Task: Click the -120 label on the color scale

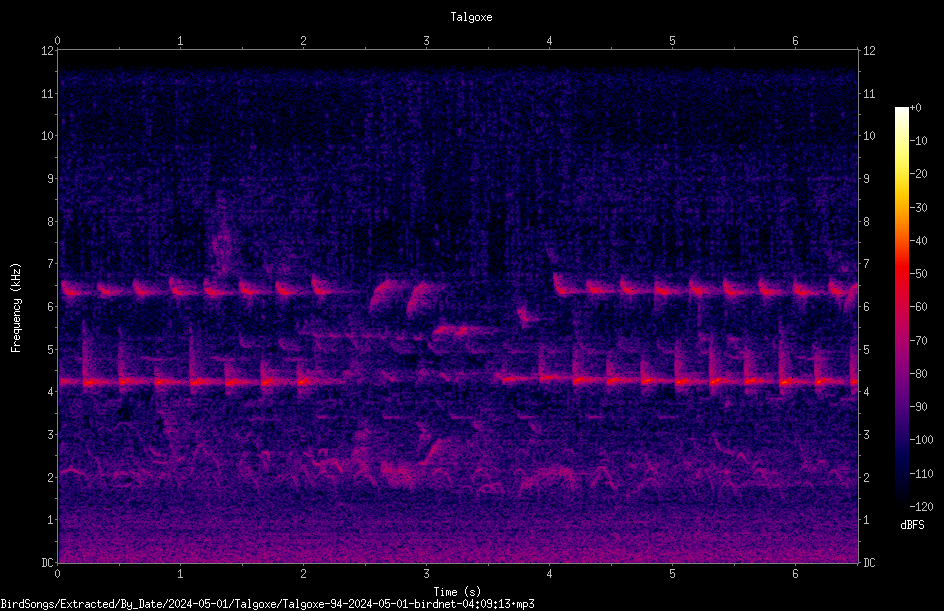Action: point(921,507)
